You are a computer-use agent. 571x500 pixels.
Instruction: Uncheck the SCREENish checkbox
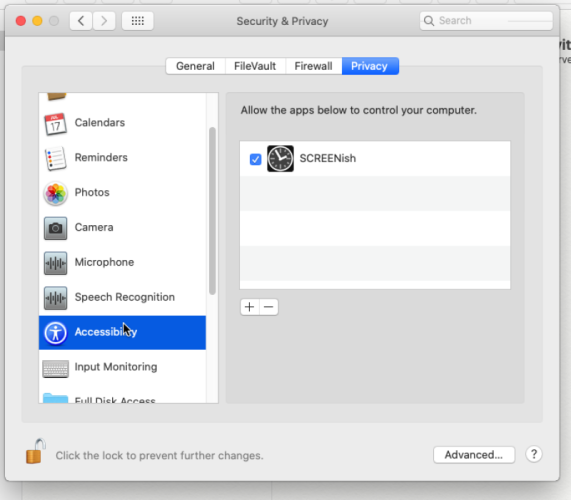click(x=255, y=159)
